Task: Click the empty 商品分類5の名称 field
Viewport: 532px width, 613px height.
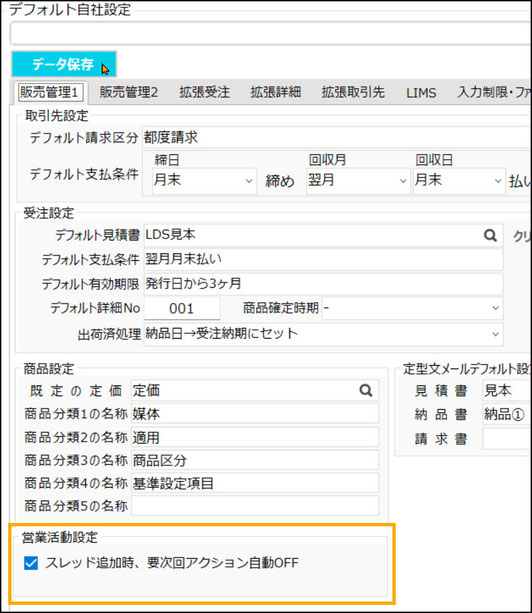Action: pos(255,506)
